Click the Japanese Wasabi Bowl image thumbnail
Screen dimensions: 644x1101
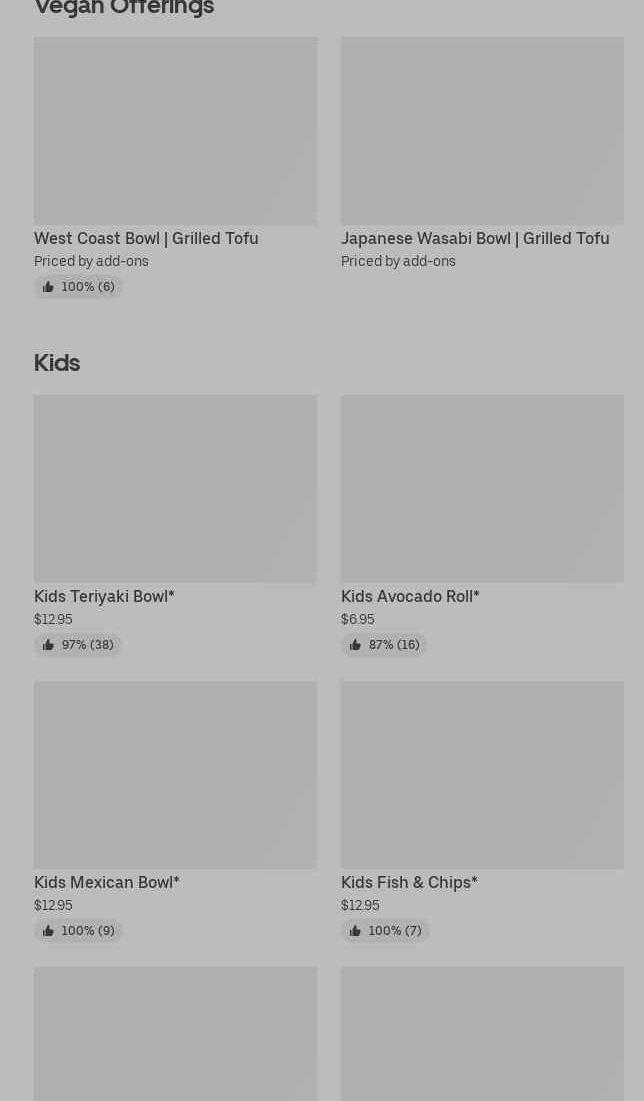[x=482, y=131]
